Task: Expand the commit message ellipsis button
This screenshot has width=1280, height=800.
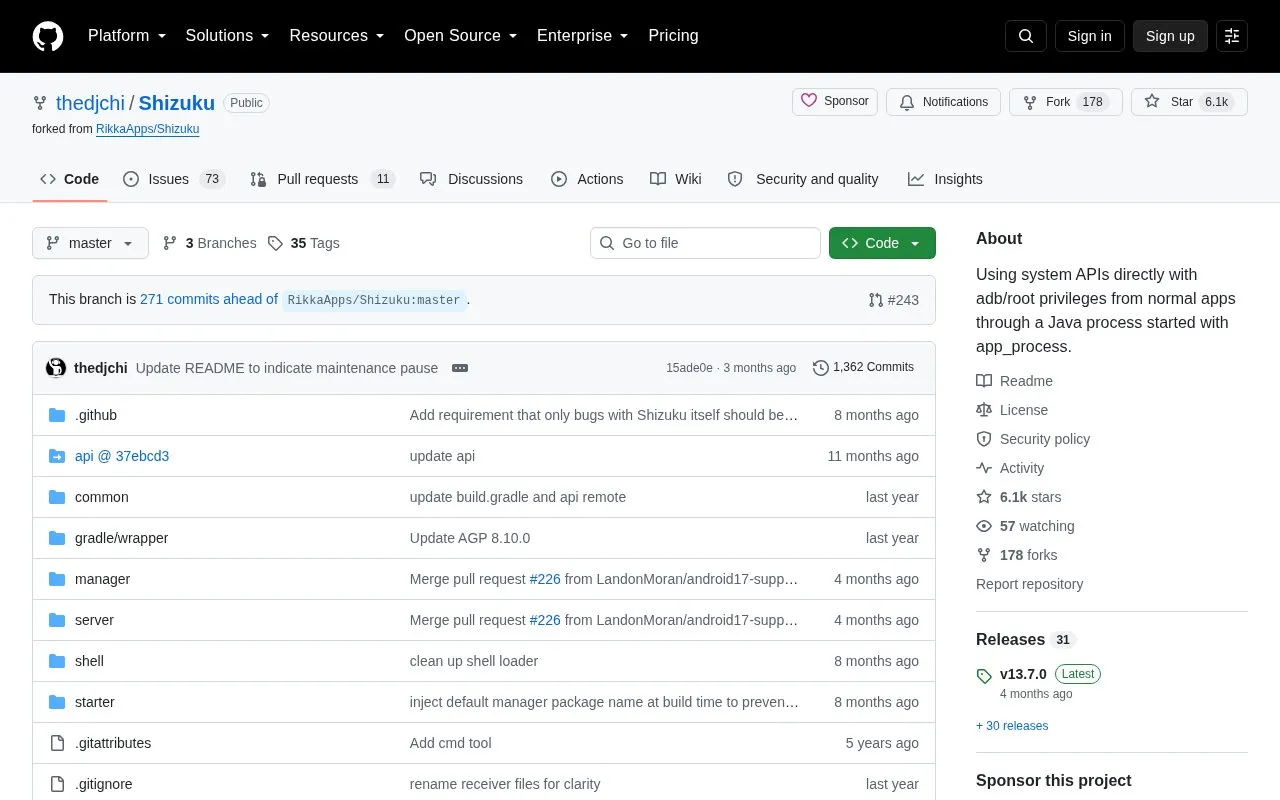Action: pyautogui.click(x=460, y=368)
